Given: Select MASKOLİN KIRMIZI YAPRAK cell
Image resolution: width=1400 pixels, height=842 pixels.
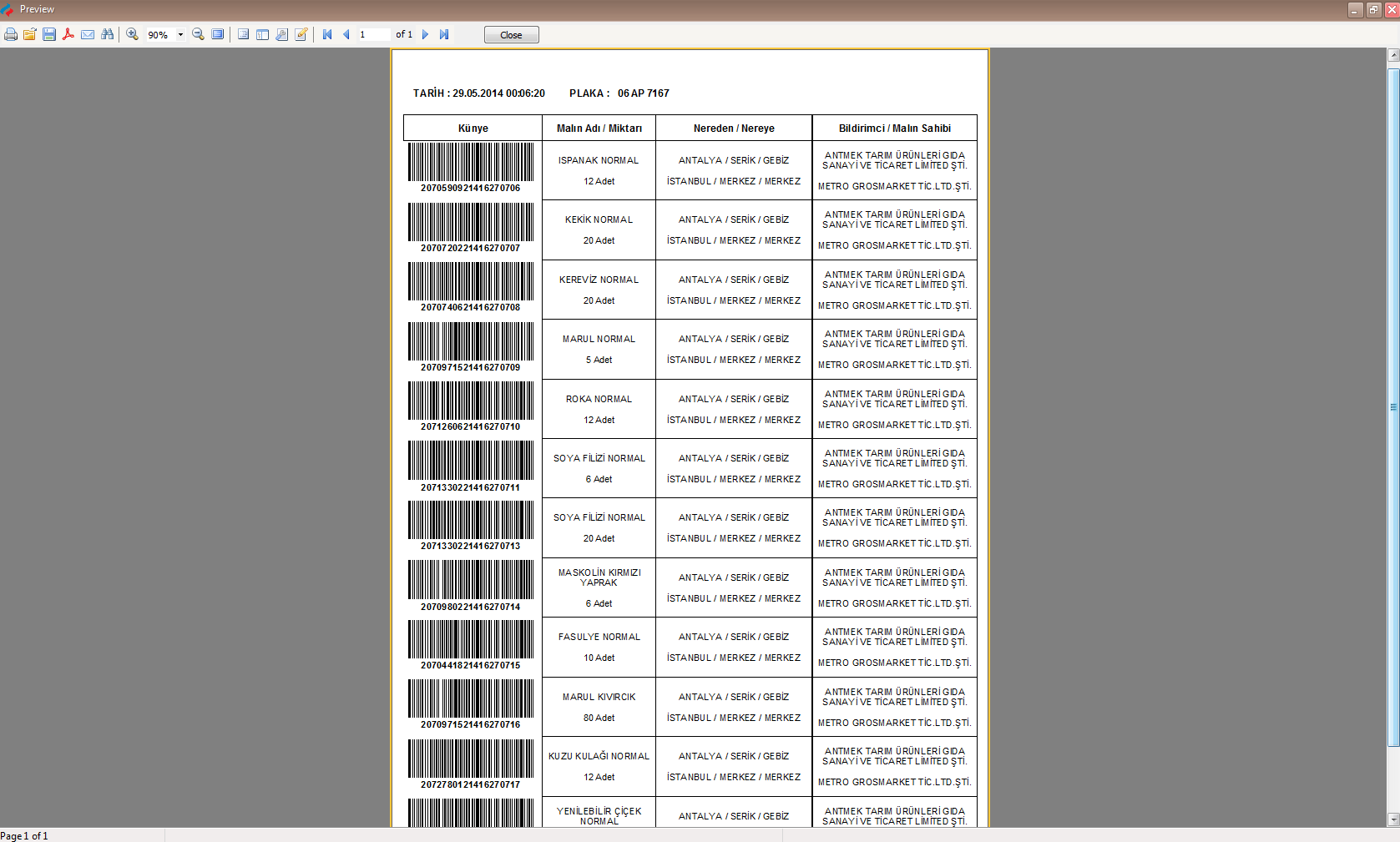Looking at the screenshot, I should click(x=599, y=587).
